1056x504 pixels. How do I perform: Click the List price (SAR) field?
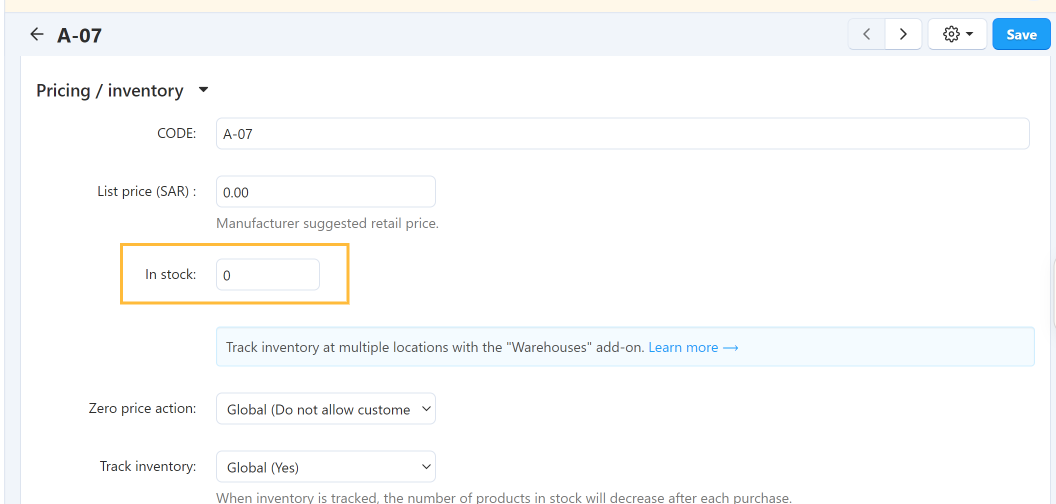[x=326, y=192]
